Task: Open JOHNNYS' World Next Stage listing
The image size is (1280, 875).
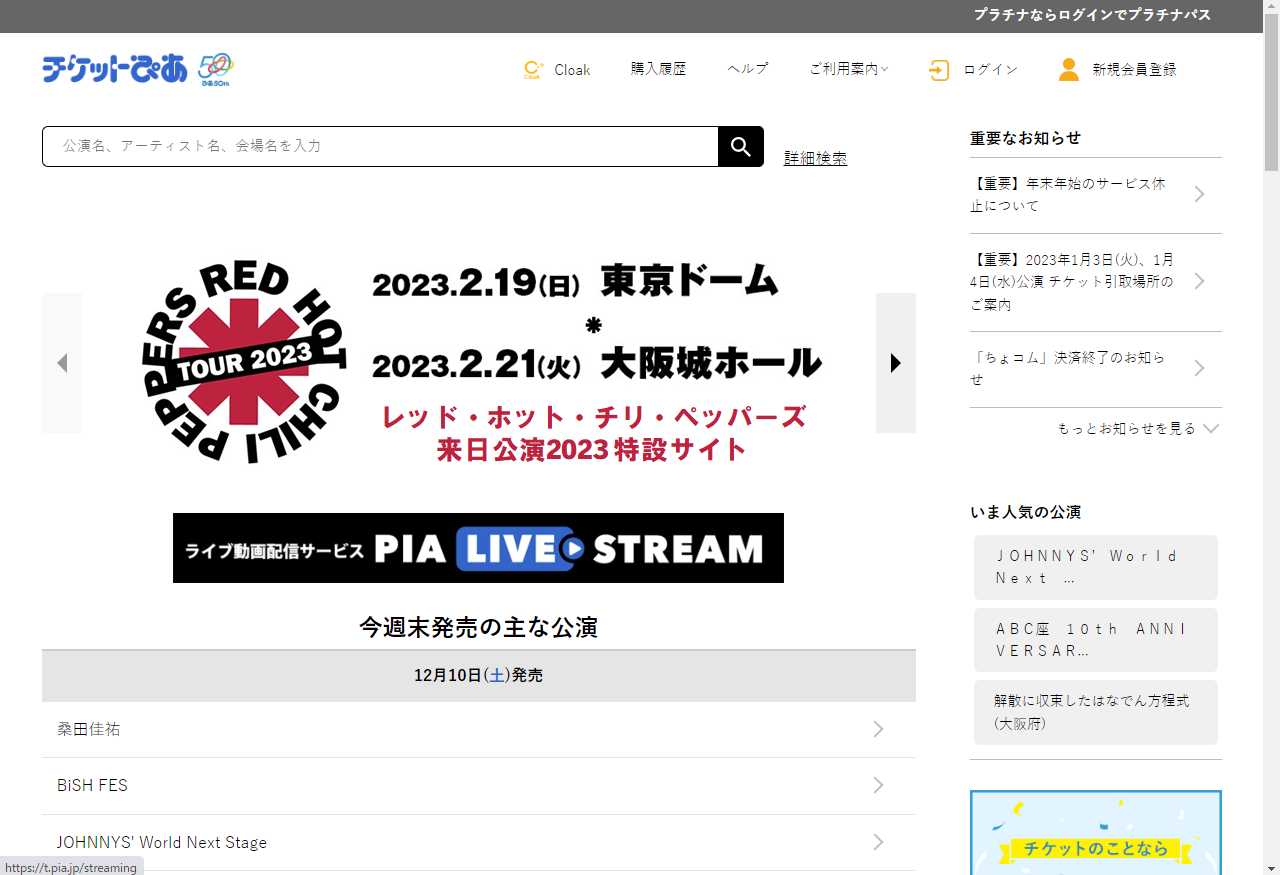Action: coord(479,842)
